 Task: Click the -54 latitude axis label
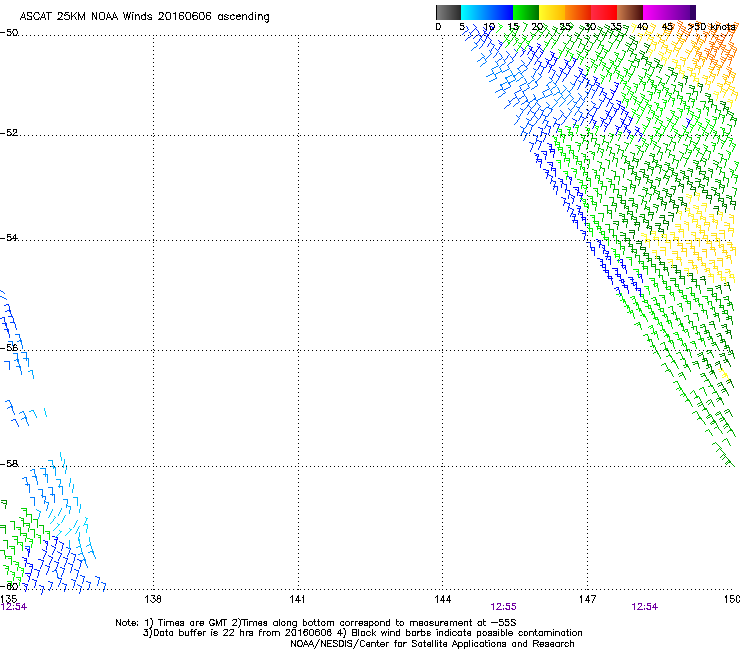[9, 237]
